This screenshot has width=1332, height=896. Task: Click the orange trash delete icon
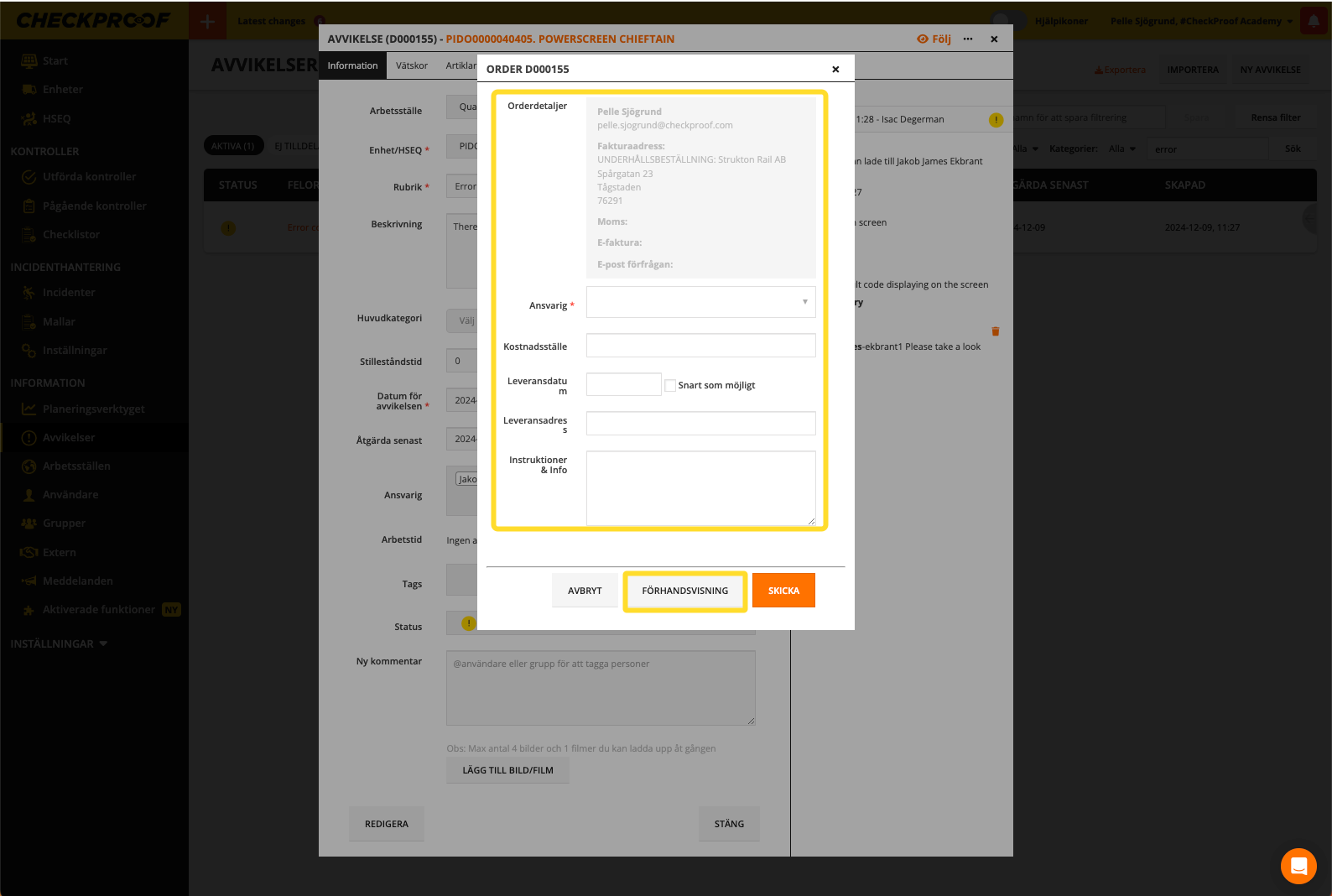[x=996, y=331]
